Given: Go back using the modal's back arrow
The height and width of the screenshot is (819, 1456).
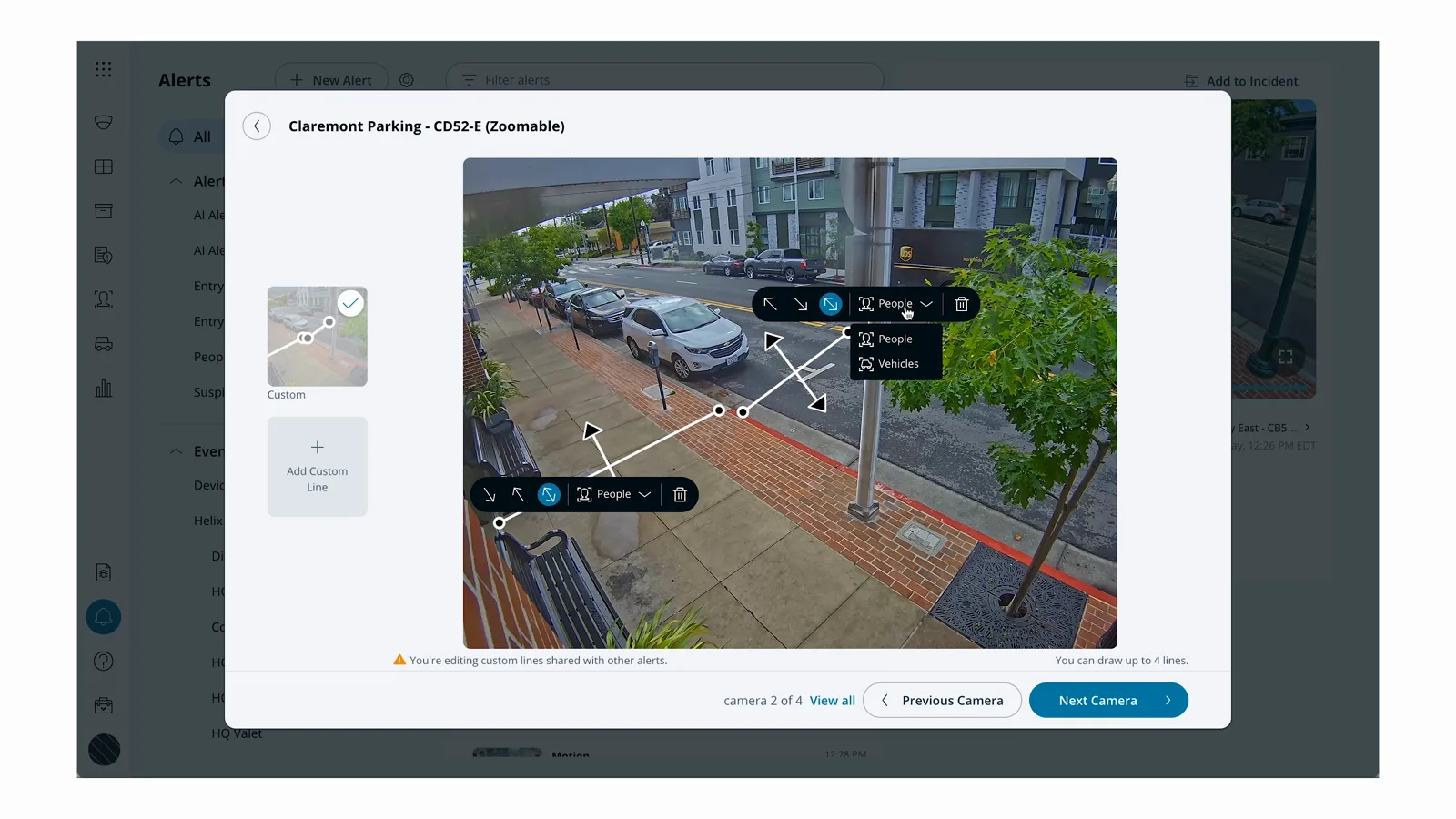Looking at the screenshot, I should (257, 126).
